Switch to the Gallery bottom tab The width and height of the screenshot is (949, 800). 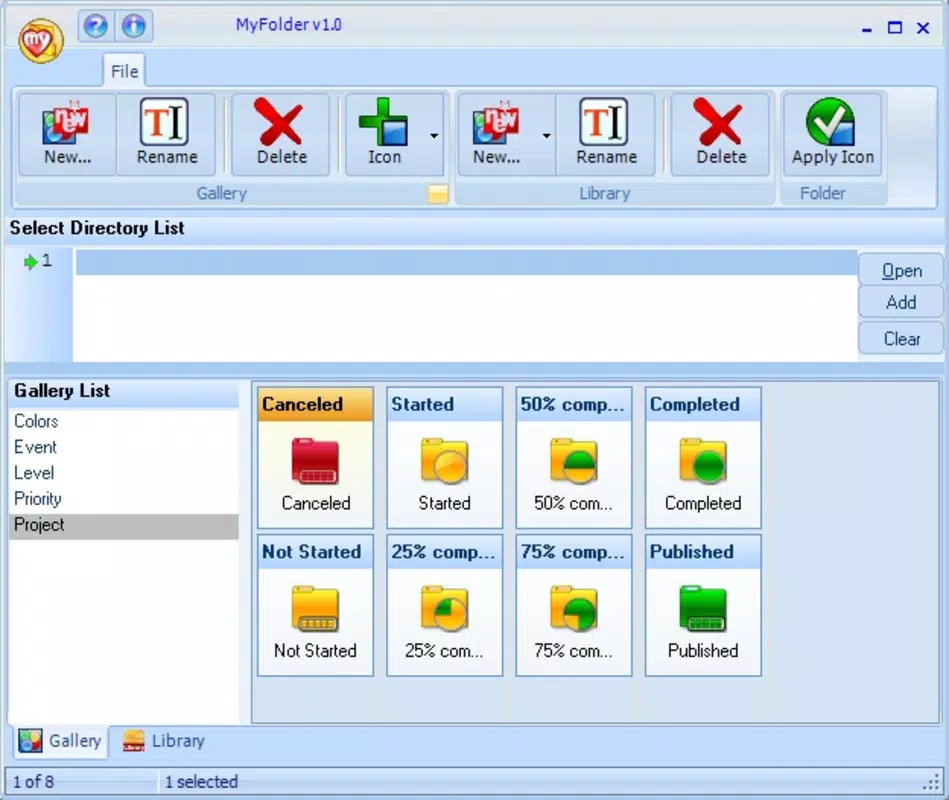point(60,741)
